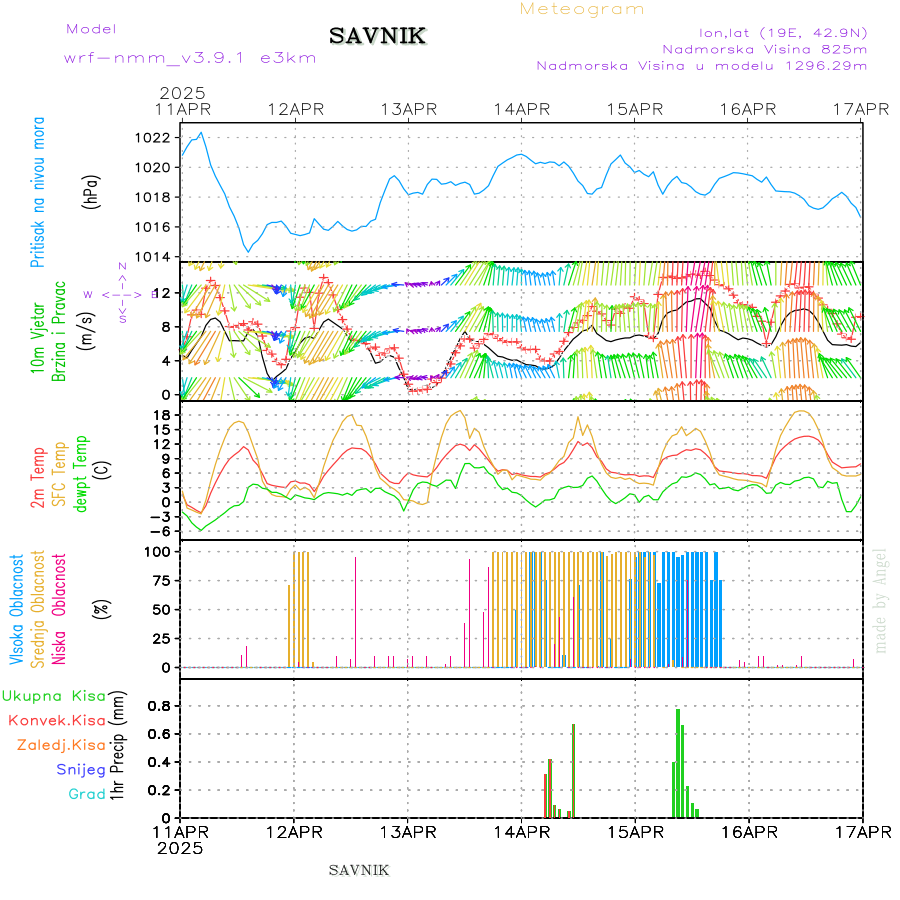
Task: Click the Nadmorska Visina 825m text
Action: (764, 48)
